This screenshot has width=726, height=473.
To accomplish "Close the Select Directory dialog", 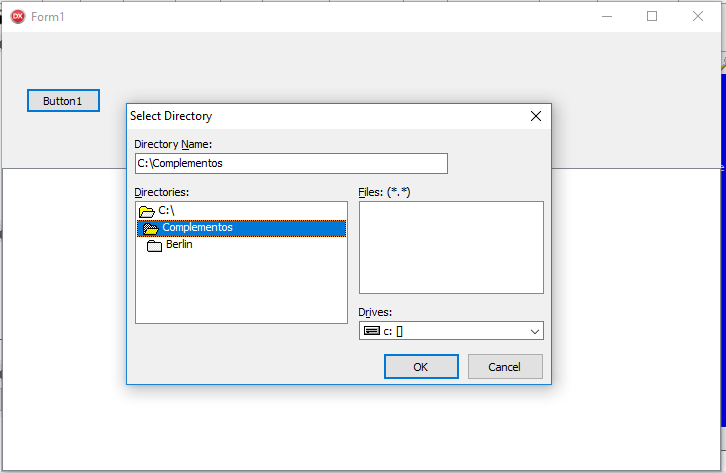I will pos(536,116).
